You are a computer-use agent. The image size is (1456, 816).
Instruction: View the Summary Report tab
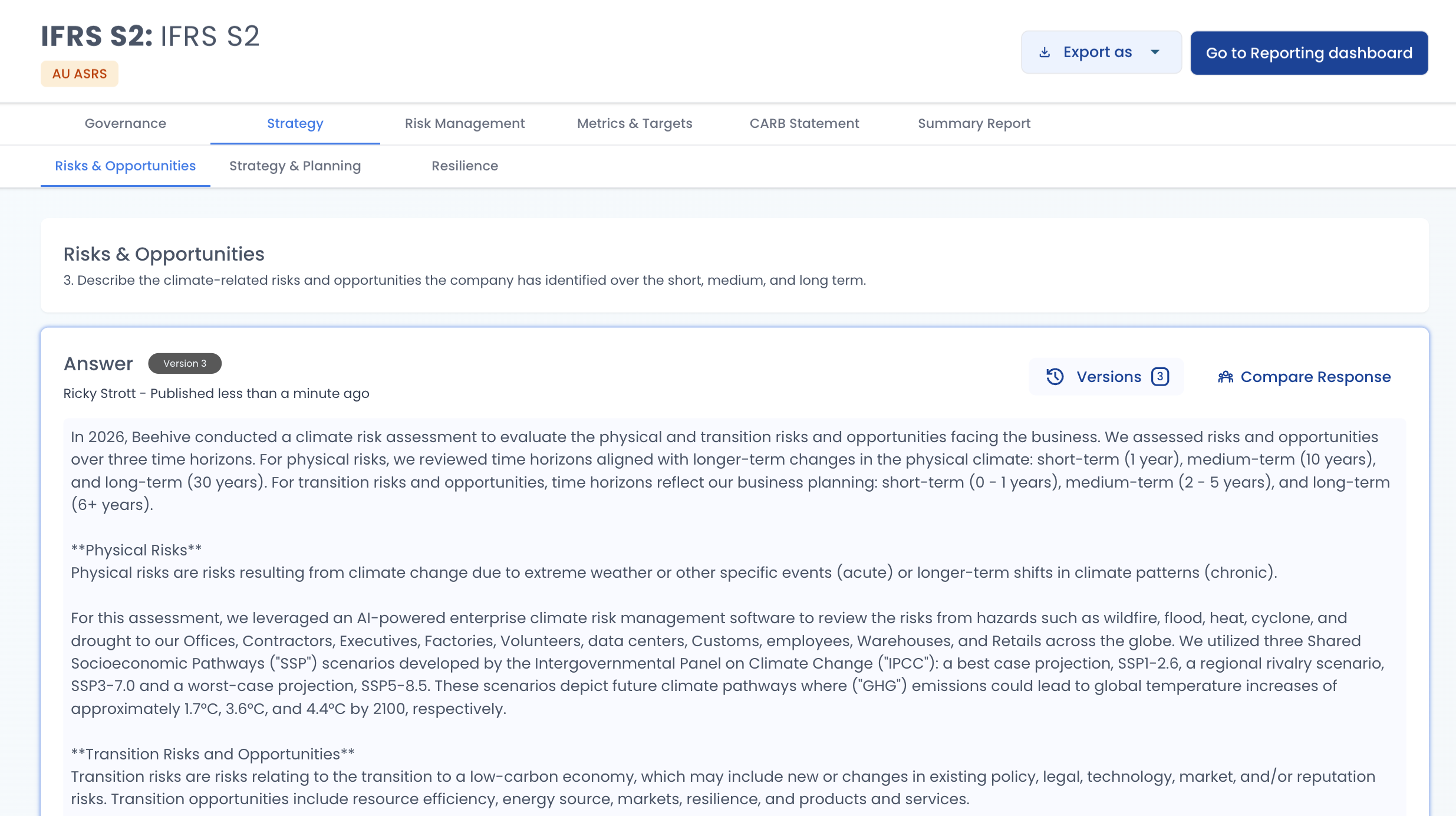coord(974,123)
